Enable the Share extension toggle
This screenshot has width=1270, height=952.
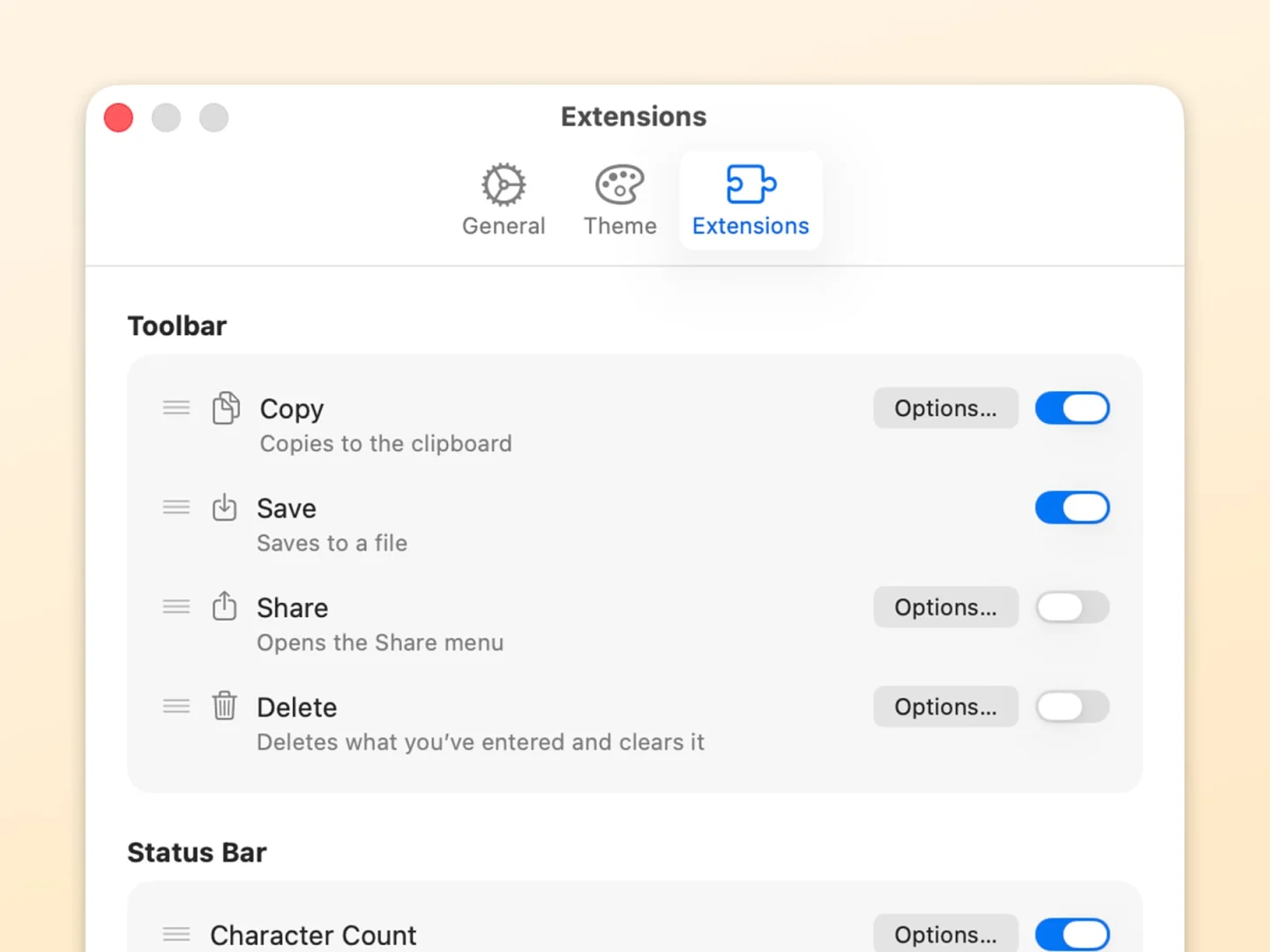[1072, 607]
